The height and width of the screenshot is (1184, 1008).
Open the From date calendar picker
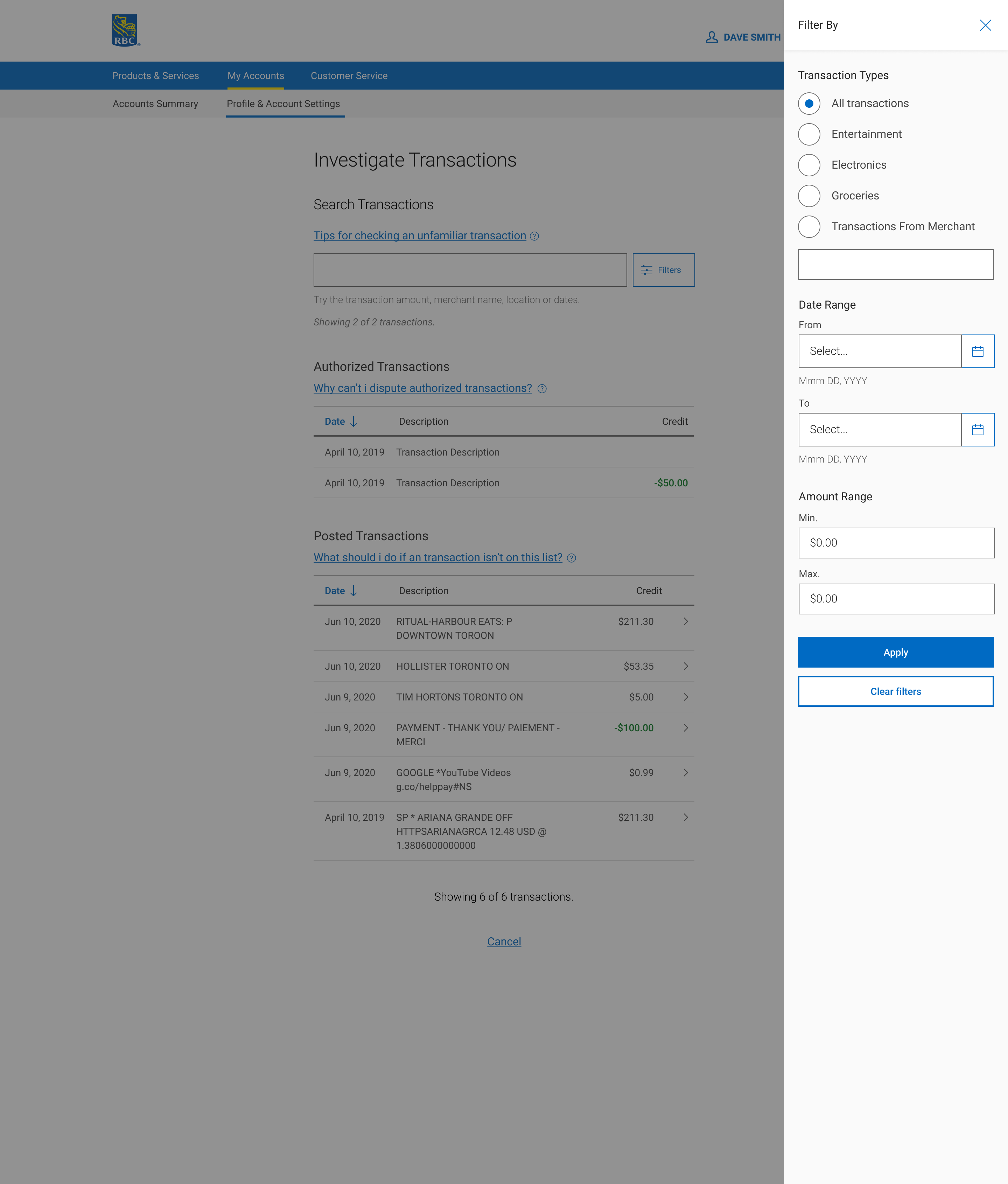click(x=977, y=351)
